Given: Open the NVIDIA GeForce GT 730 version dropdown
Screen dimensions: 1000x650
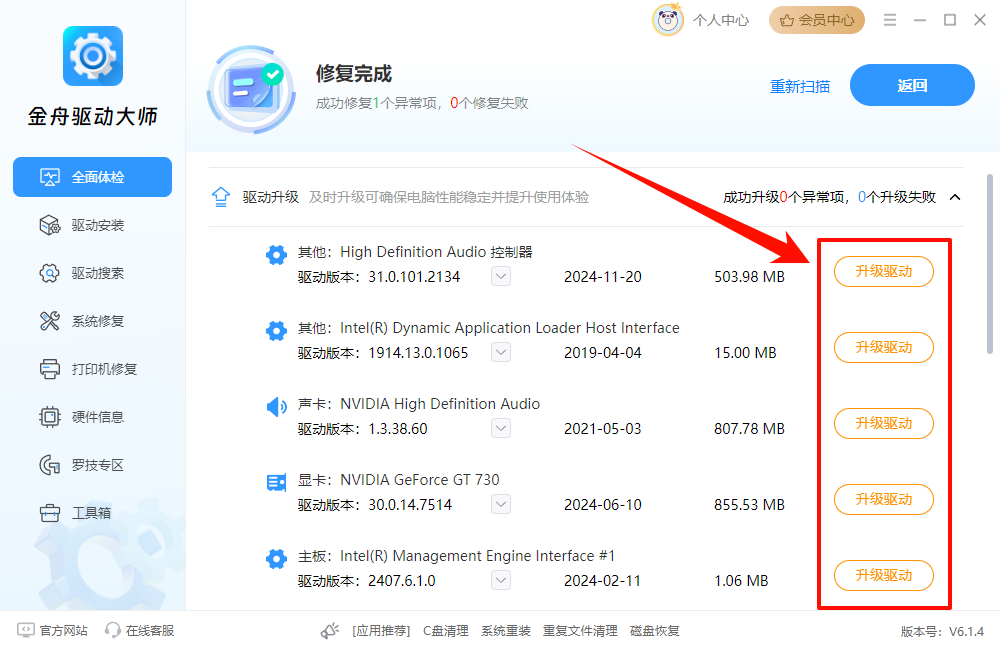Looking at the screenshot, I should coord(500,505).
